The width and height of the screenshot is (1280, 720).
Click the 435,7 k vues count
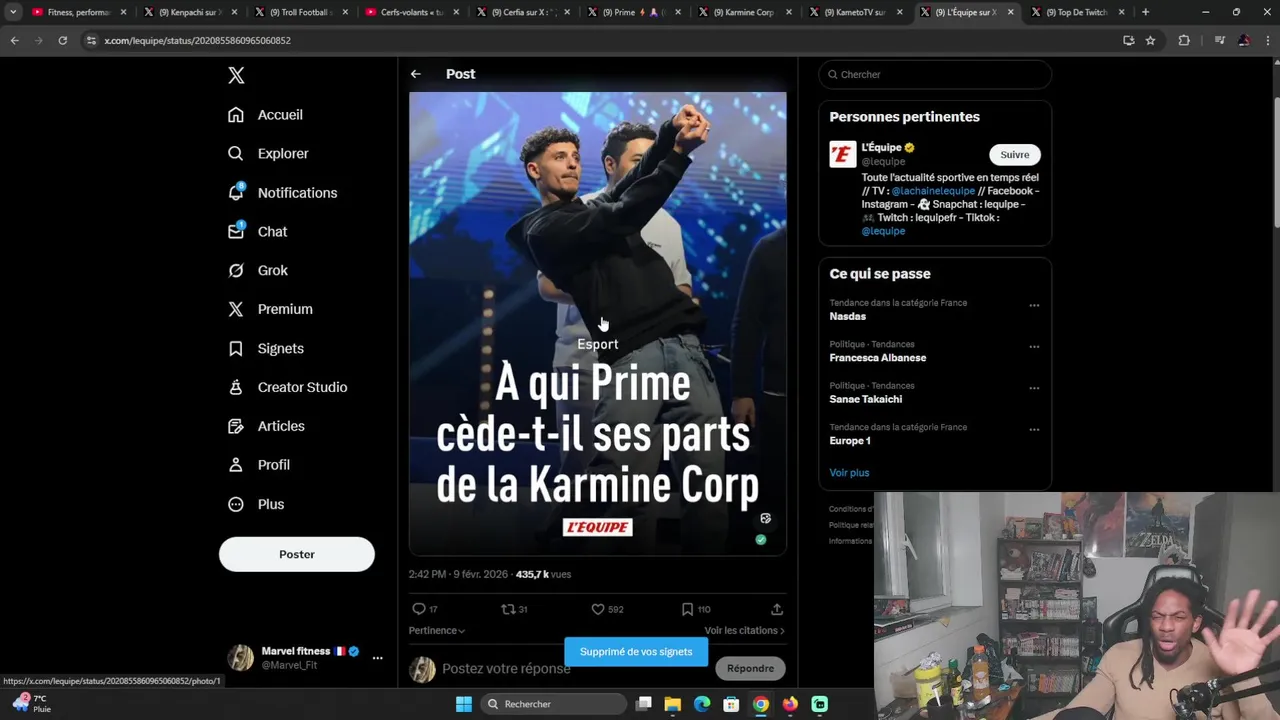(543, 574)
